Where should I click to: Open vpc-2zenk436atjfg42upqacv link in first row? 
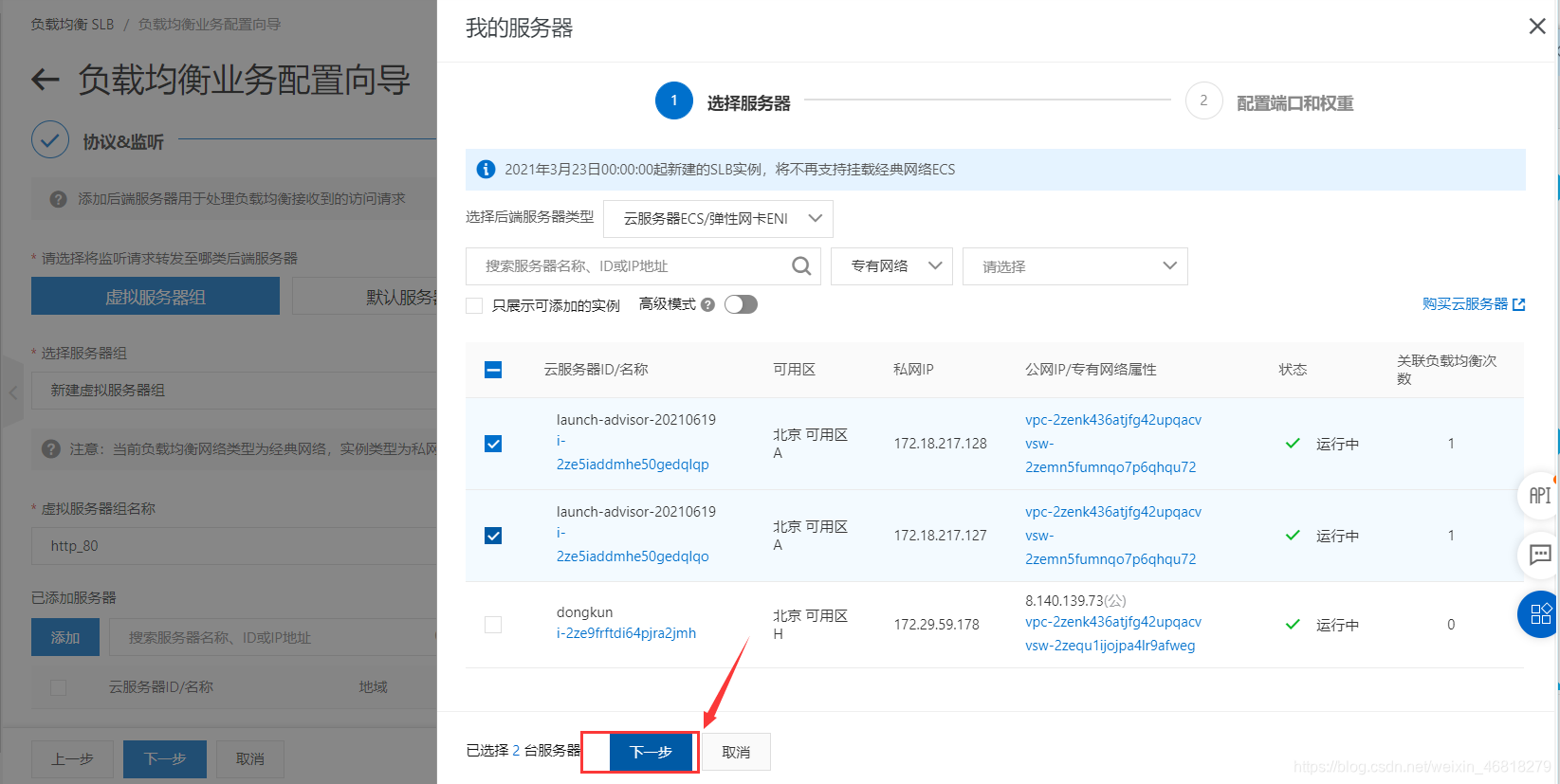(x=1113, y=420)
